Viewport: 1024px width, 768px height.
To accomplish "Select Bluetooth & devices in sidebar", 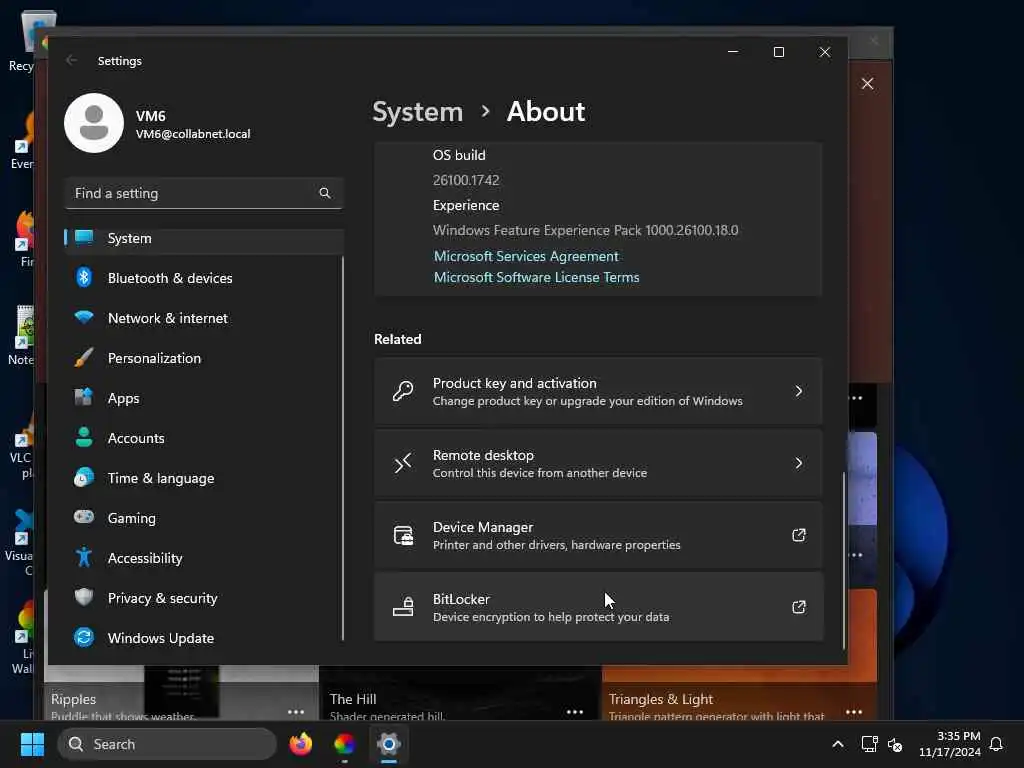I will pos(204,278).
